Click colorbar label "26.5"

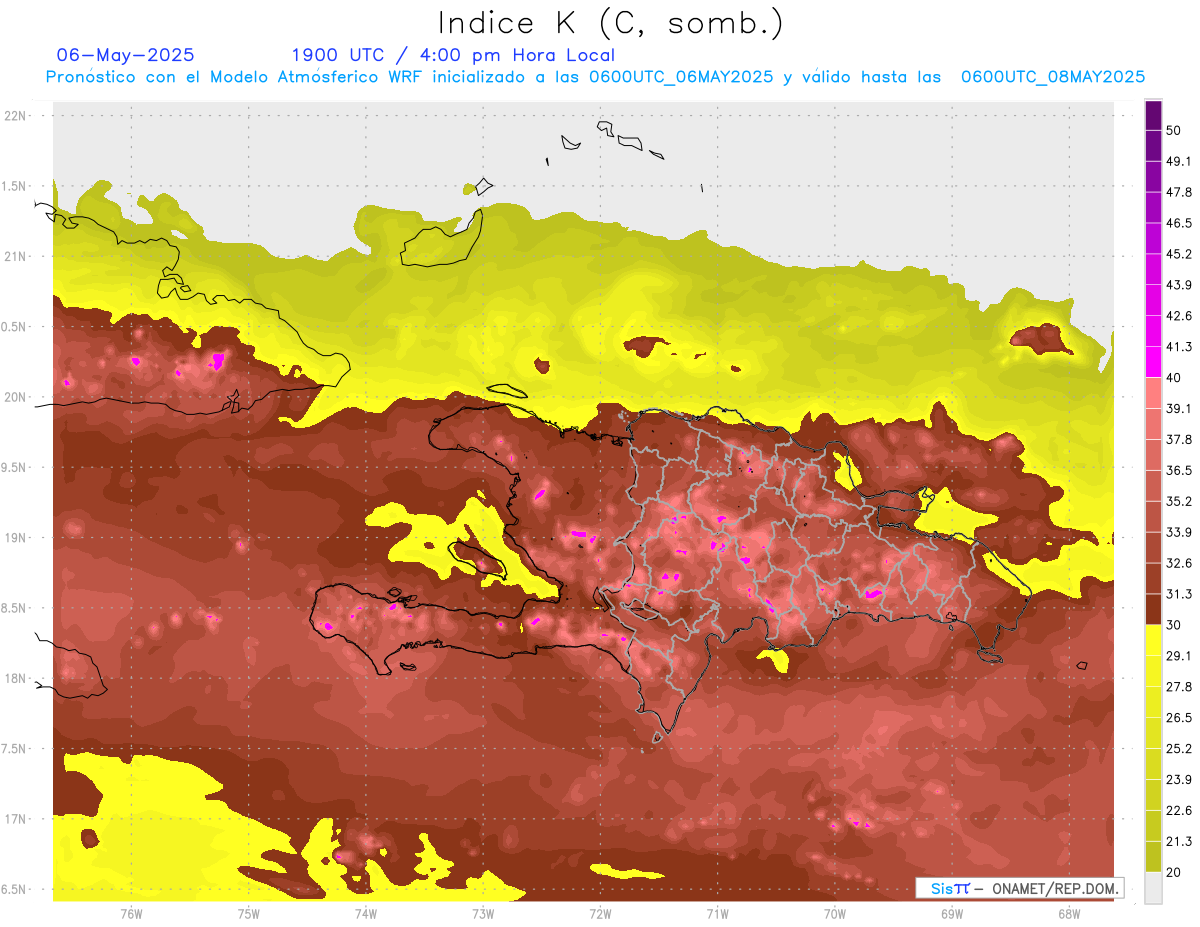tap(1179, 717)
